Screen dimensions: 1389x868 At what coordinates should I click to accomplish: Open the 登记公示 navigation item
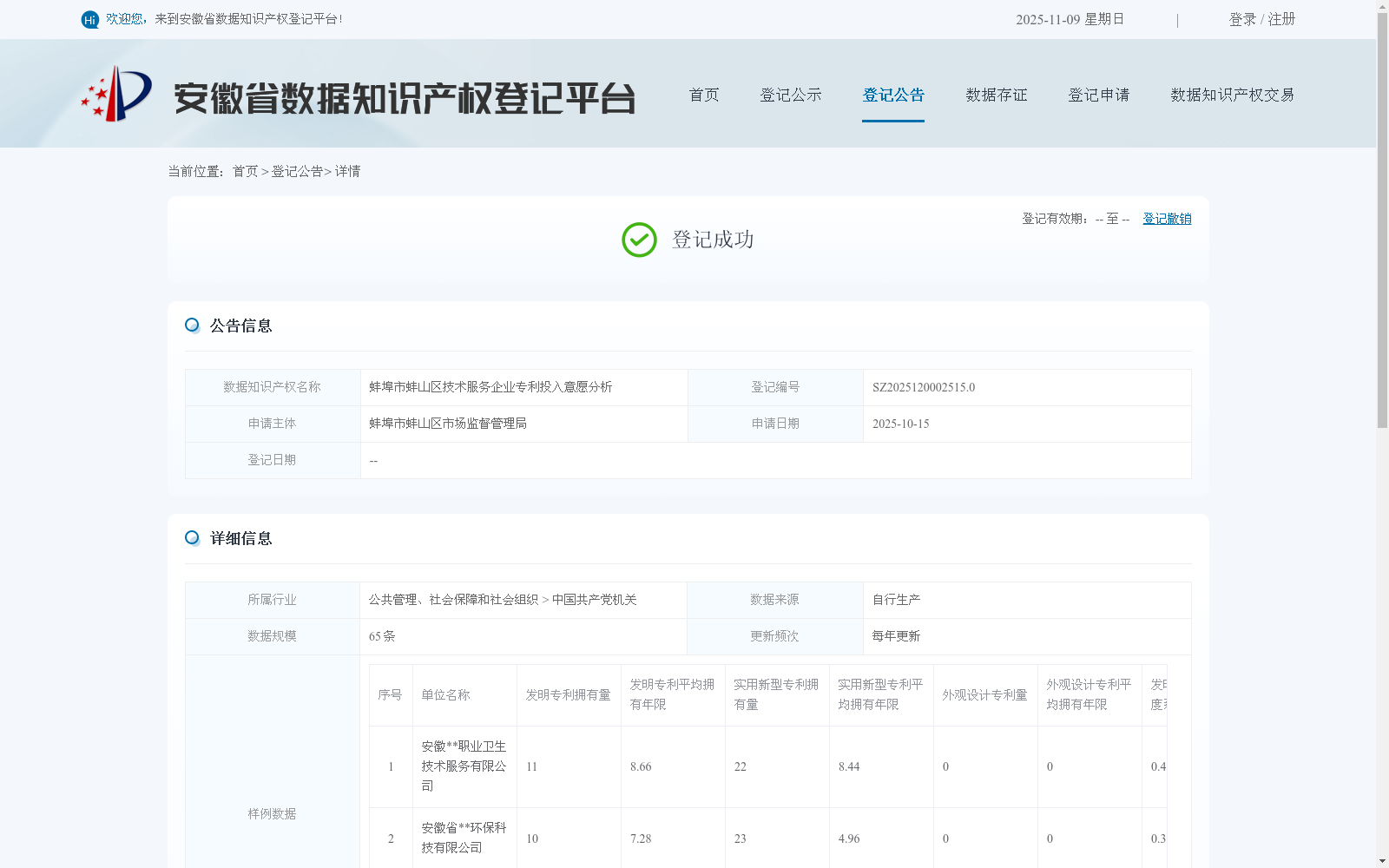[x=791, y=95]
